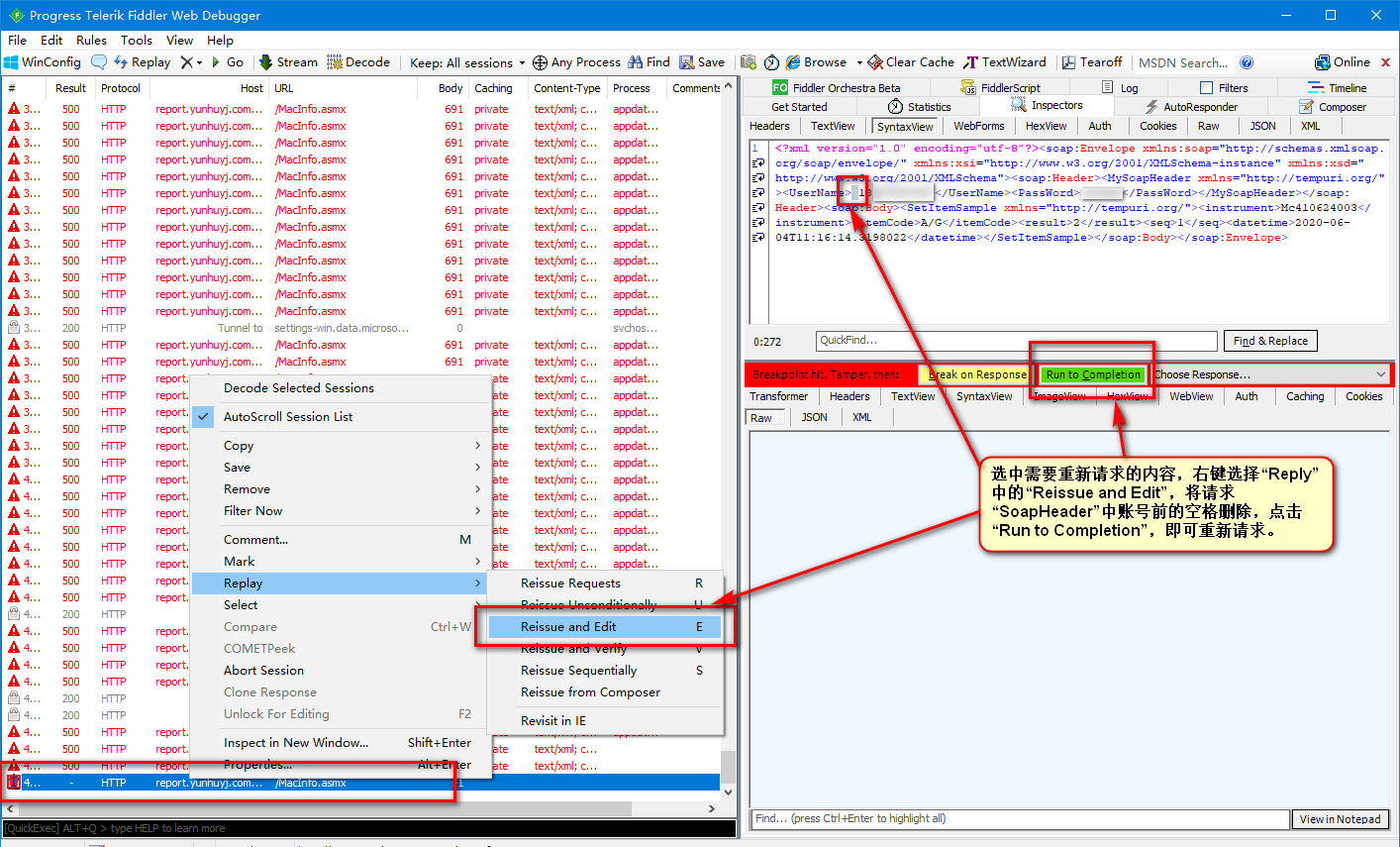The image size is (1400, 847).
Task: Choose Abort Session menu item
Action: coord(341,671)
